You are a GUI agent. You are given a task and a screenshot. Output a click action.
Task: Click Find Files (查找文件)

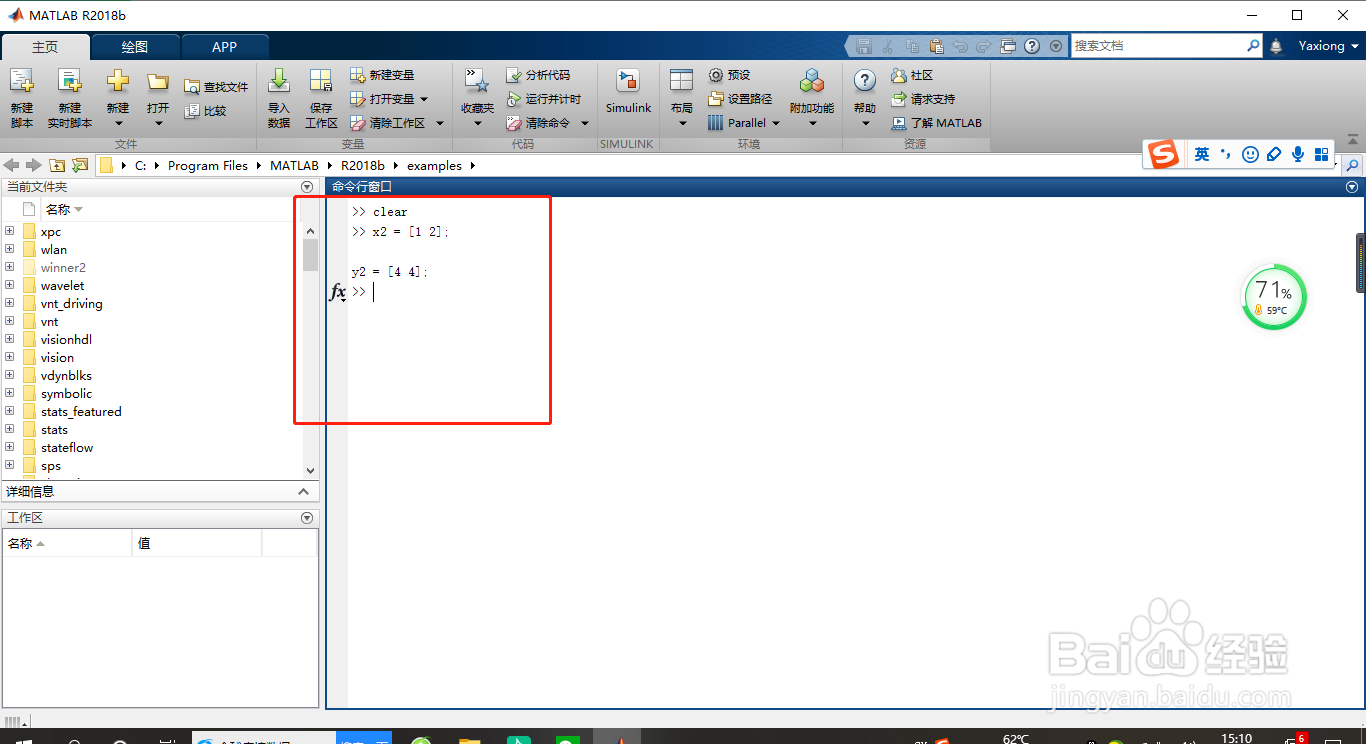tap(216, 87)
